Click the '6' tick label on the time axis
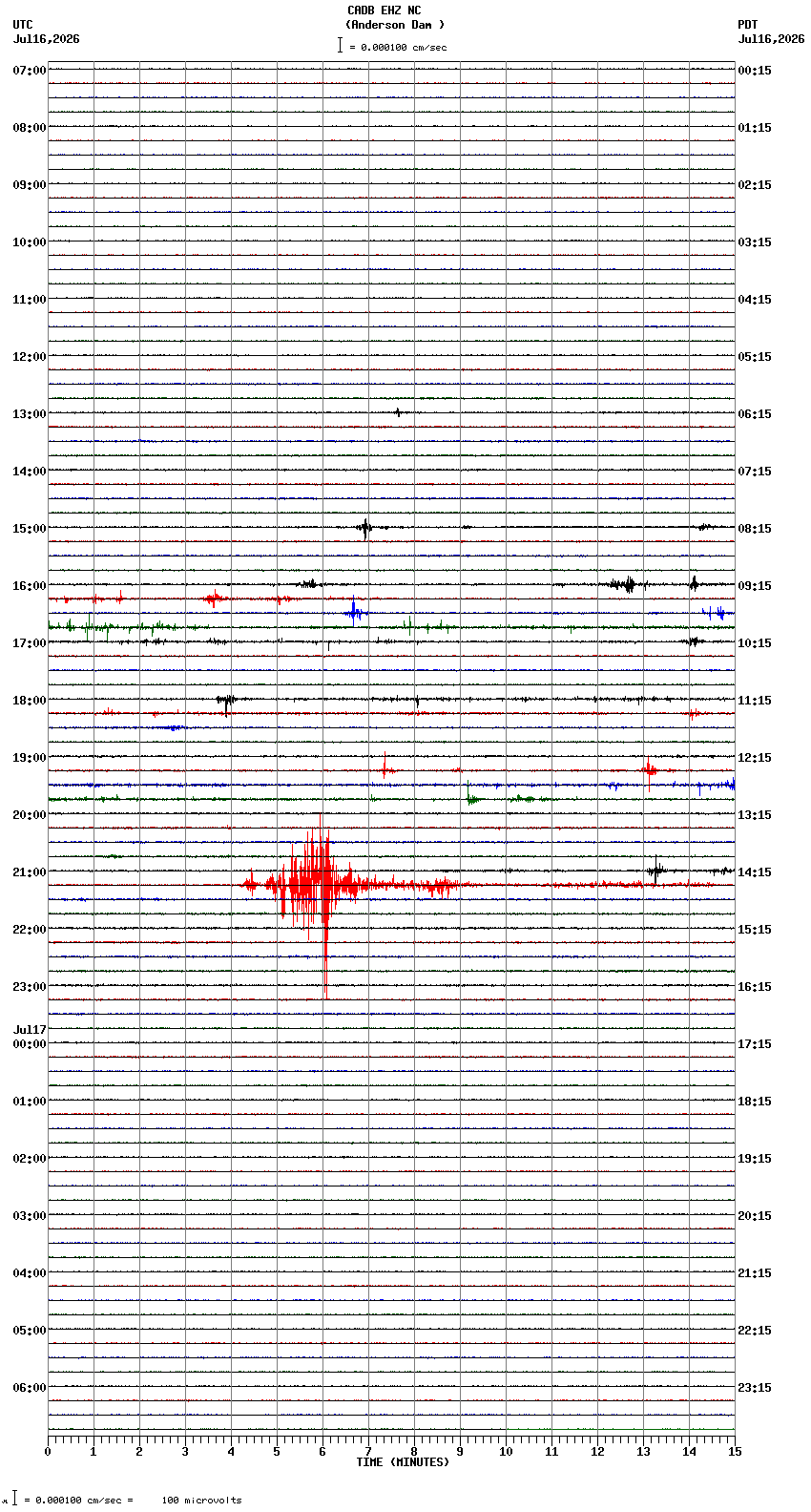Image resolution: width=811 pixels, height=1512 pixels. point(322,1452)
